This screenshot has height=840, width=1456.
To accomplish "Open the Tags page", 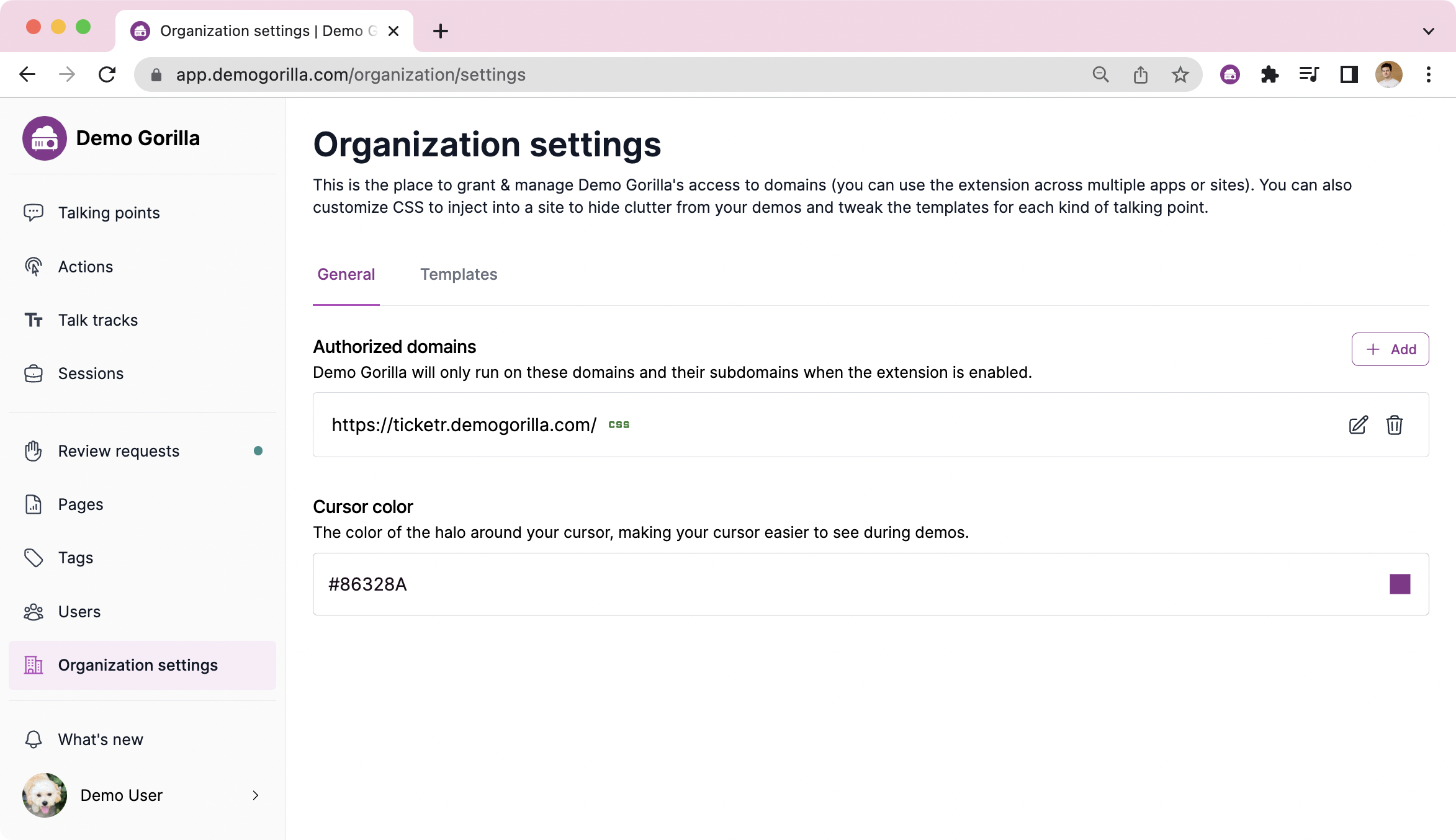I will [x=76, y=558].
